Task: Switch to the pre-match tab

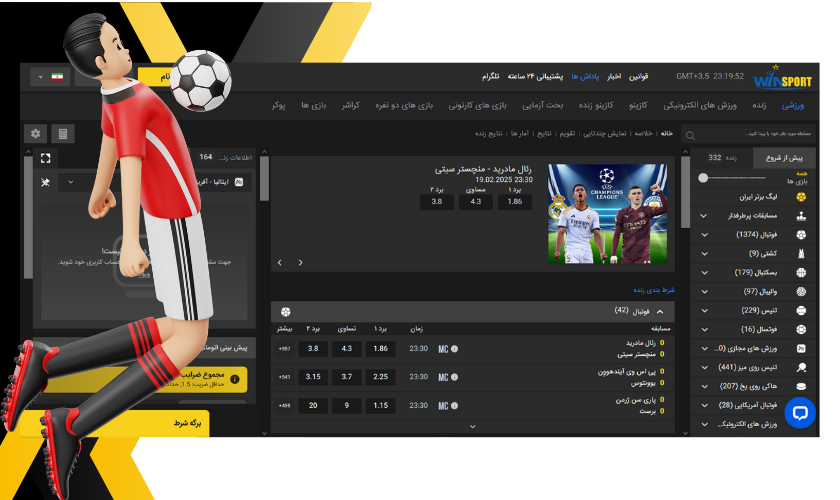Action: pyautogui.click(x=784, y=158)
